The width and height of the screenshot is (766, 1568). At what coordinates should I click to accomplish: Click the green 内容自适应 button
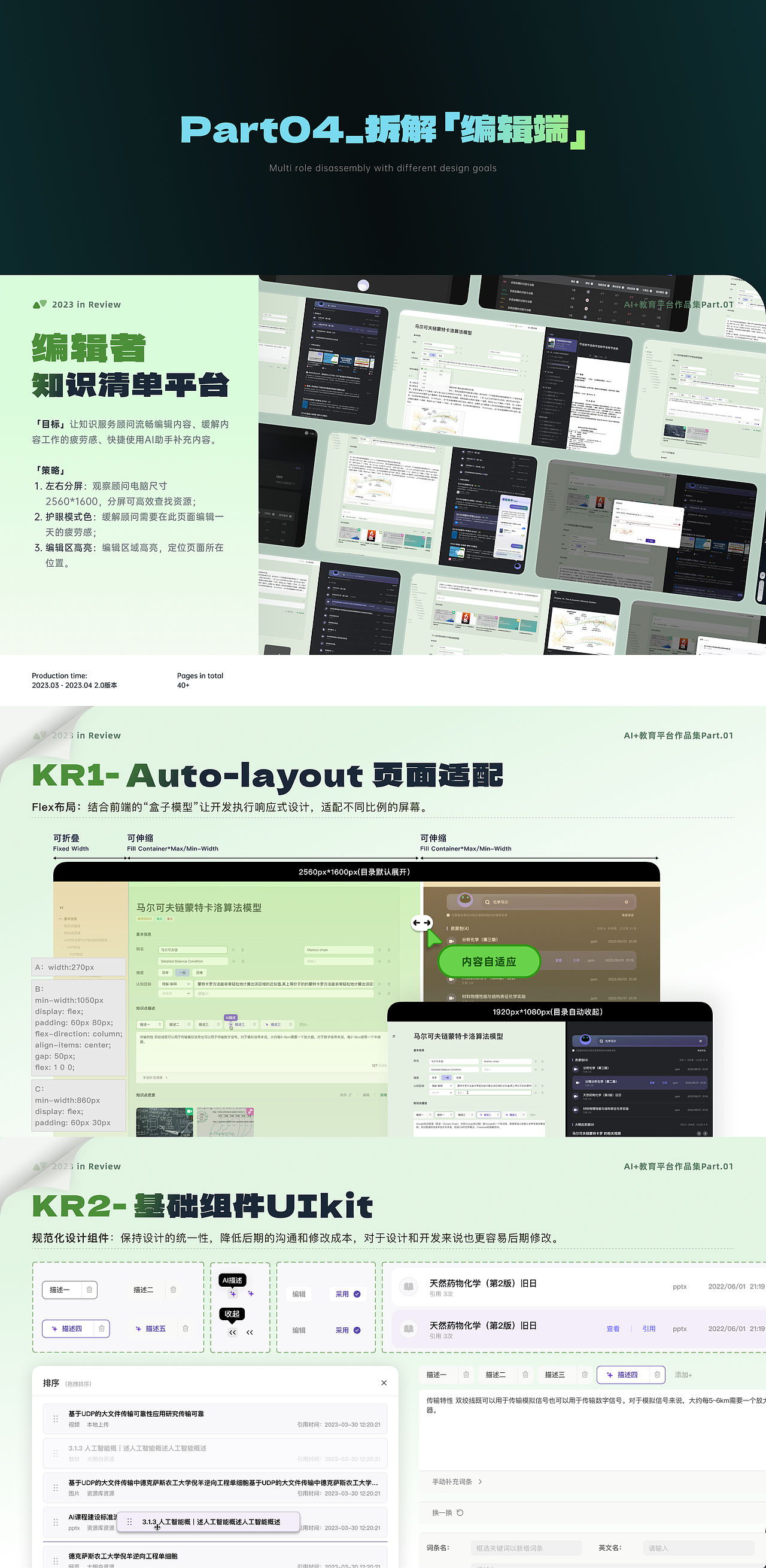coord(488,962)
